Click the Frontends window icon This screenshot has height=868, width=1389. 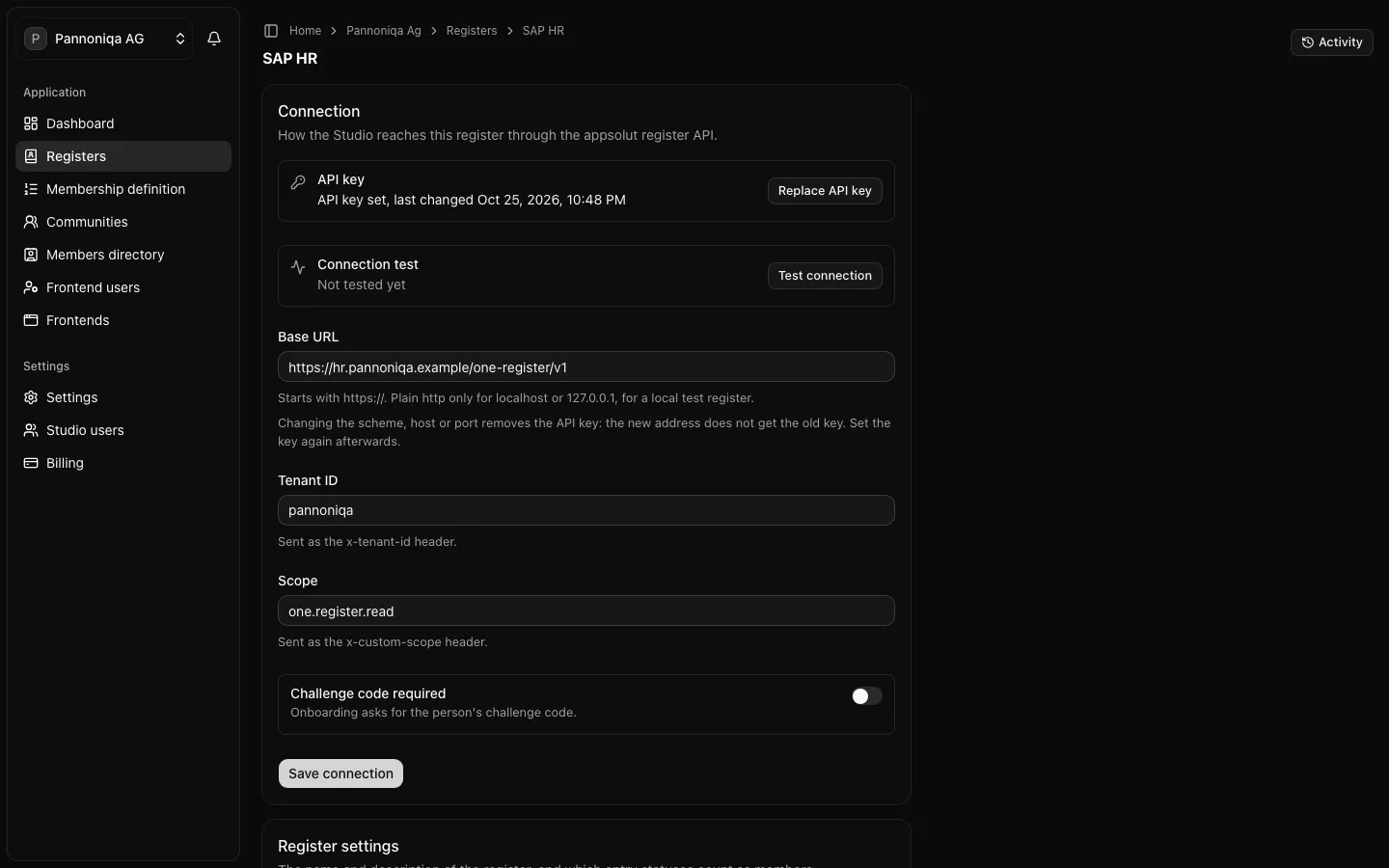click(31, 320)
